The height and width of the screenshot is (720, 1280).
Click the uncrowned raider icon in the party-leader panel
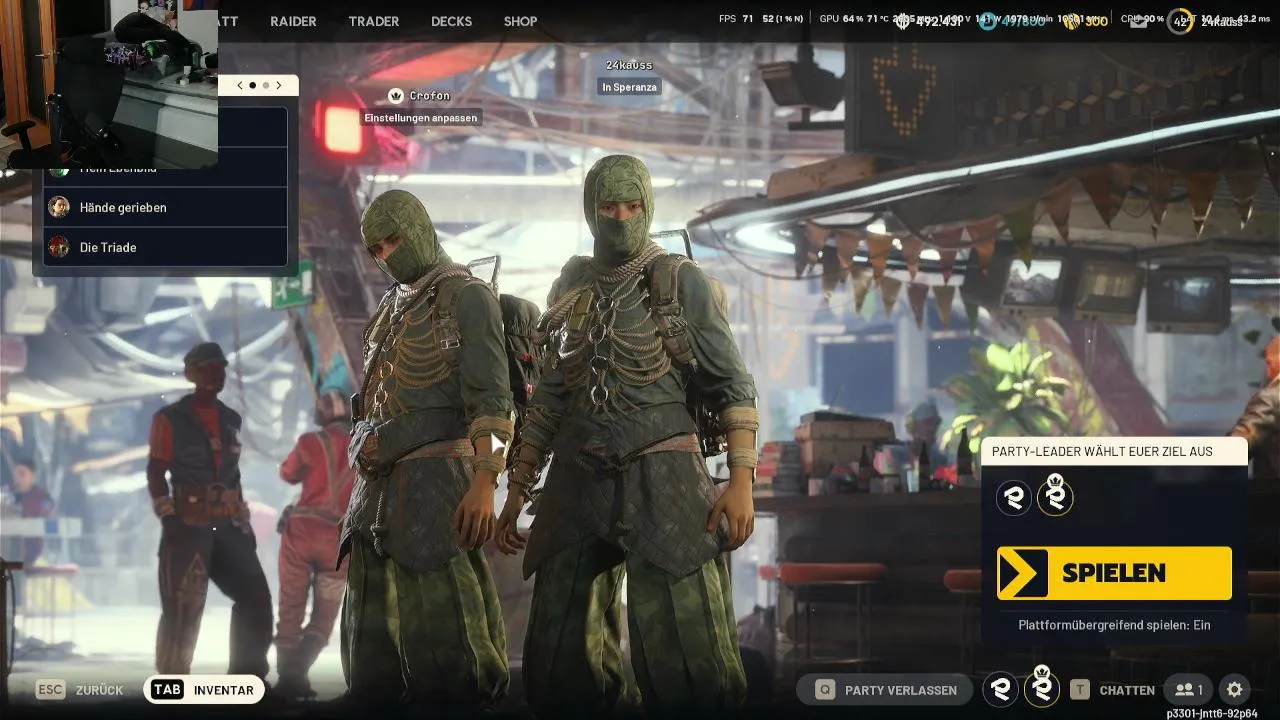pyautogui.click(x=1013, y=497)
